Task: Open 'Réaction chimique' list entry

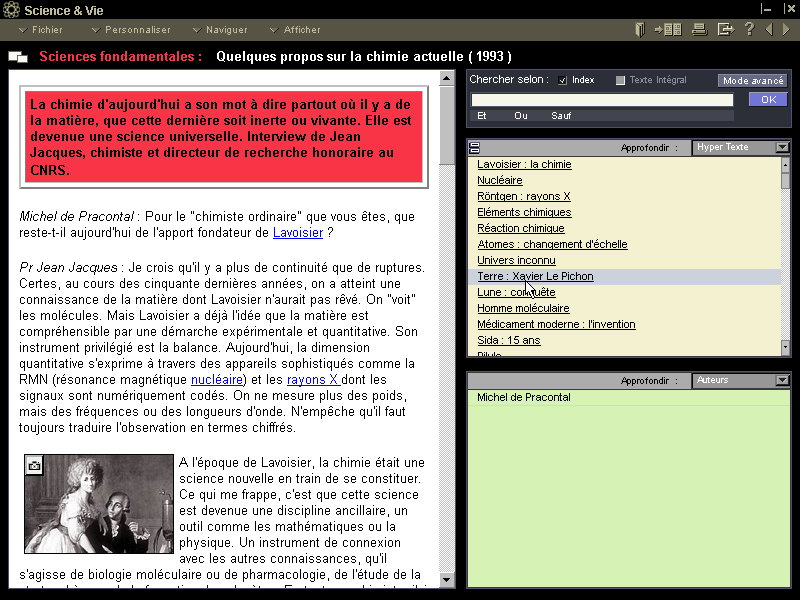Action: tap(520, 228)
